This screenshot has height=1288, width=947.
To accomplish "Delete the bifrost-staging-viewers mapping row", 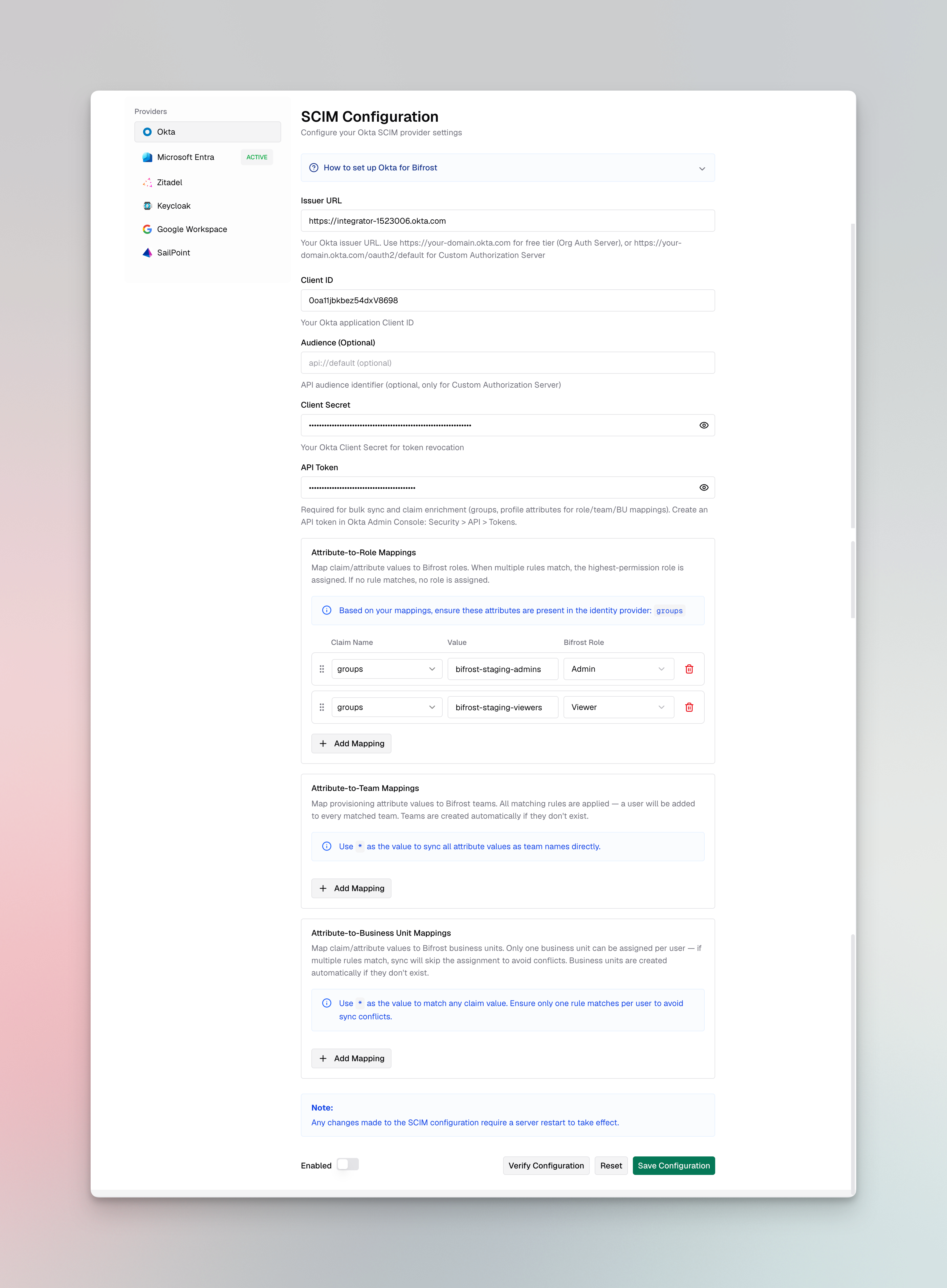I will coord(689,707).
